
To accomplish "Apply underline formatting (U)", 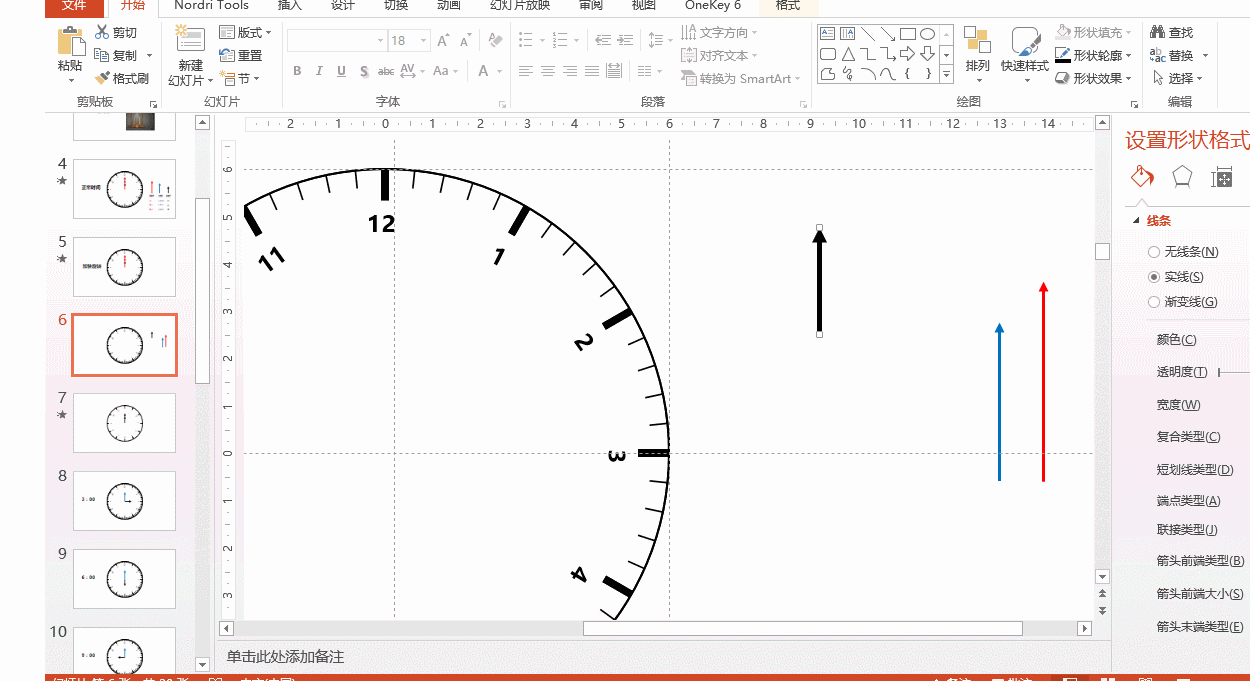I will [341, 71].
